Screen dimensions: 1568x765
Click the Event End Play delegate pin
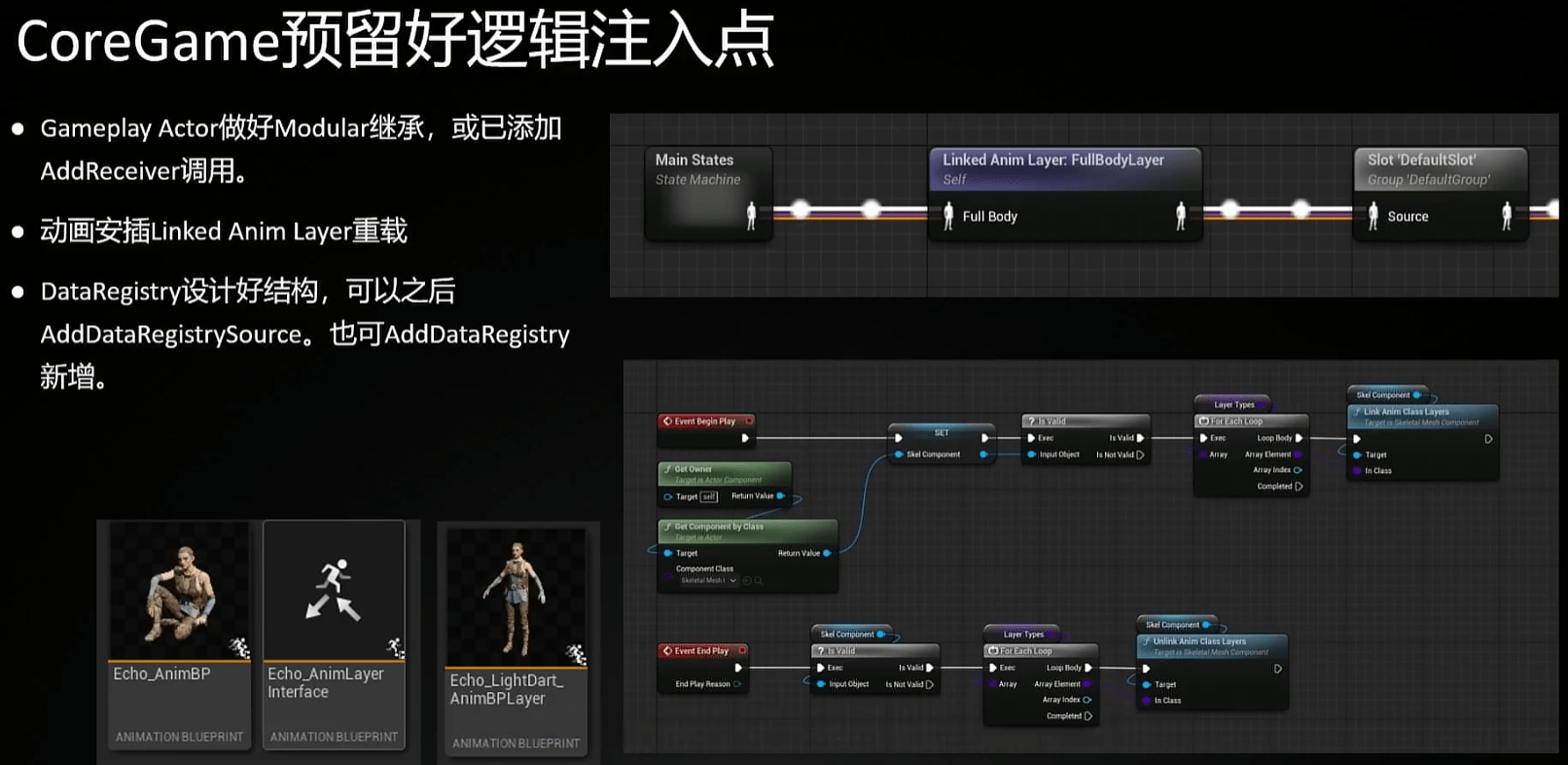pyautogui.click(x=742, y=651)
